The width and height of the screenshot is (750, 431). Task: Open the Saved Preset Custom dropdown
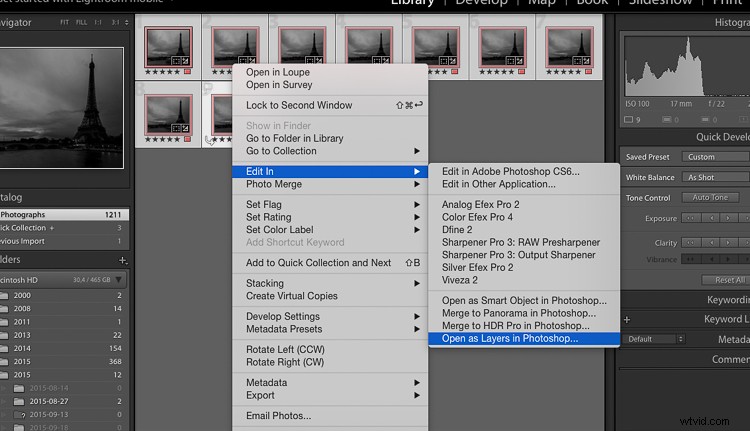(x=714, y=157)
